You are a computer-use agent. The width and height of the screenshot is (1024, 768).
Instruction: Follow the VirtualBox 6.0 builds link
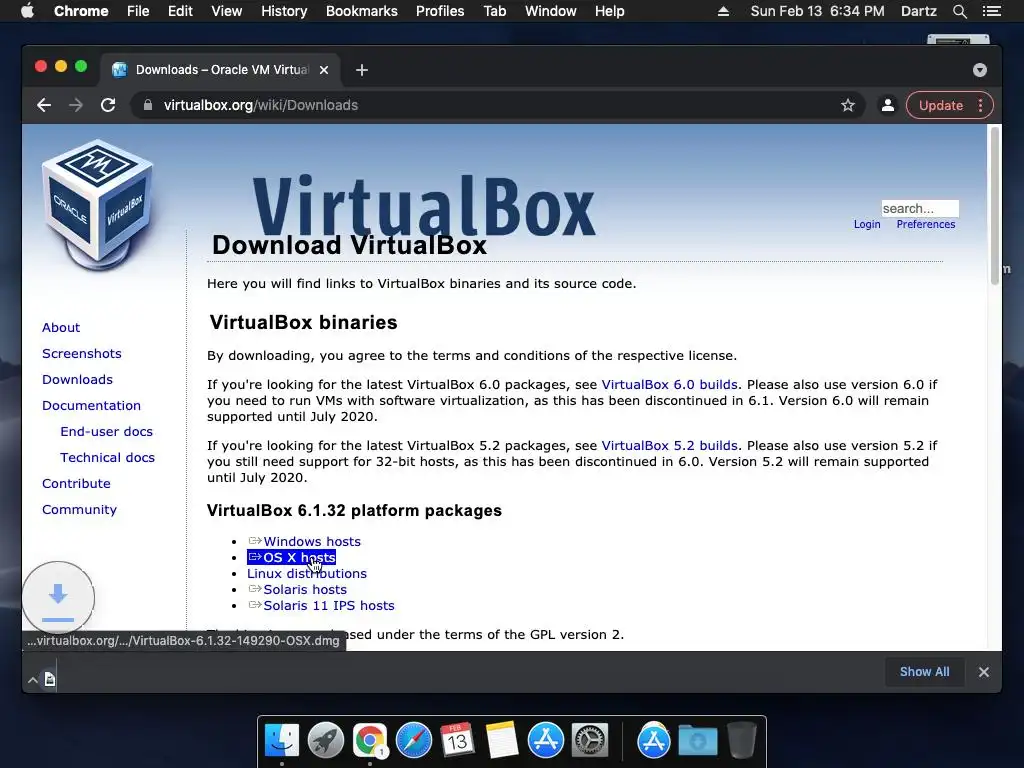pos(669,385)
